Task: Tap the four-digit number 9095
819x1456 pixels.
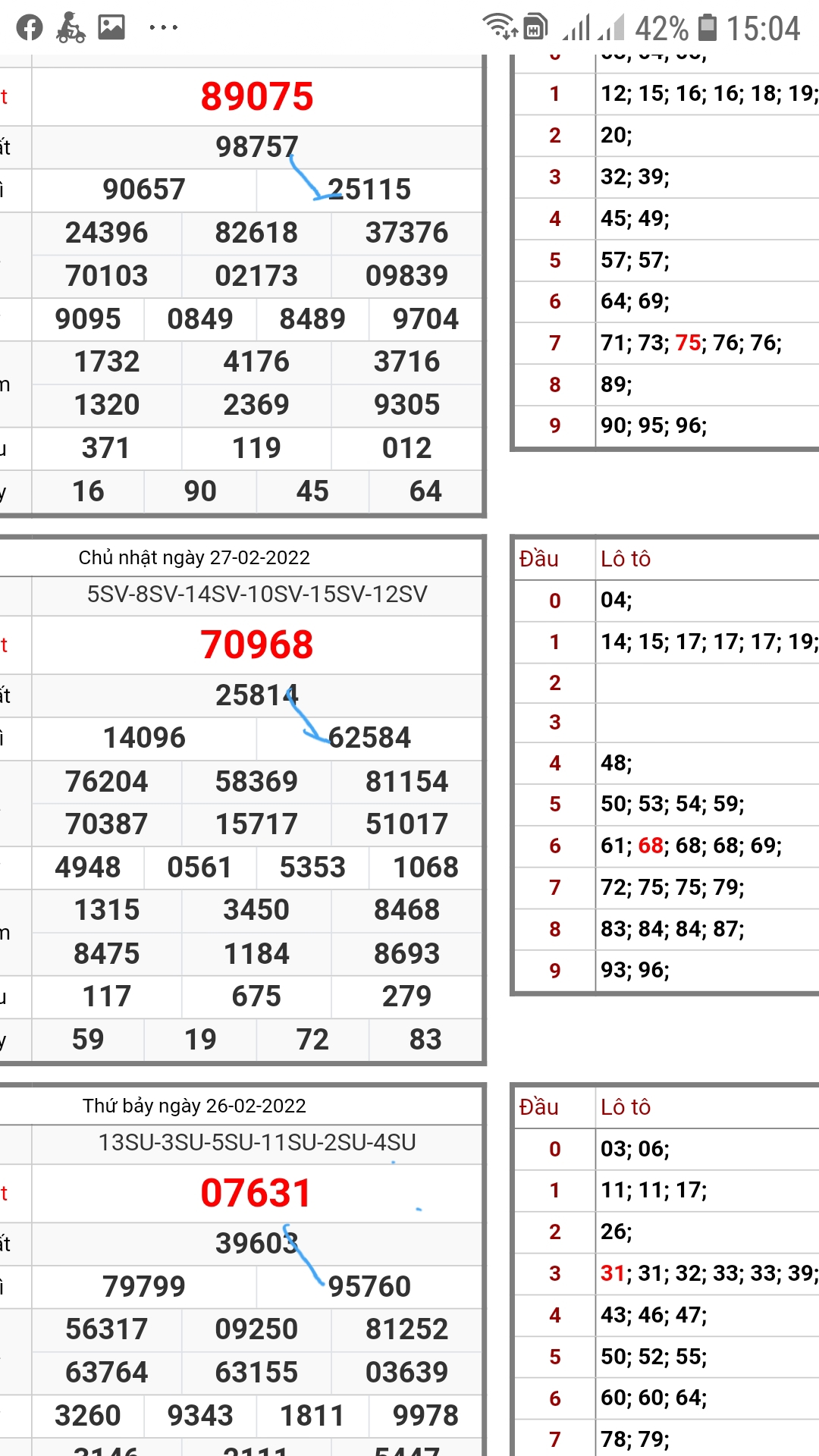Action: [x=88, y=319]
